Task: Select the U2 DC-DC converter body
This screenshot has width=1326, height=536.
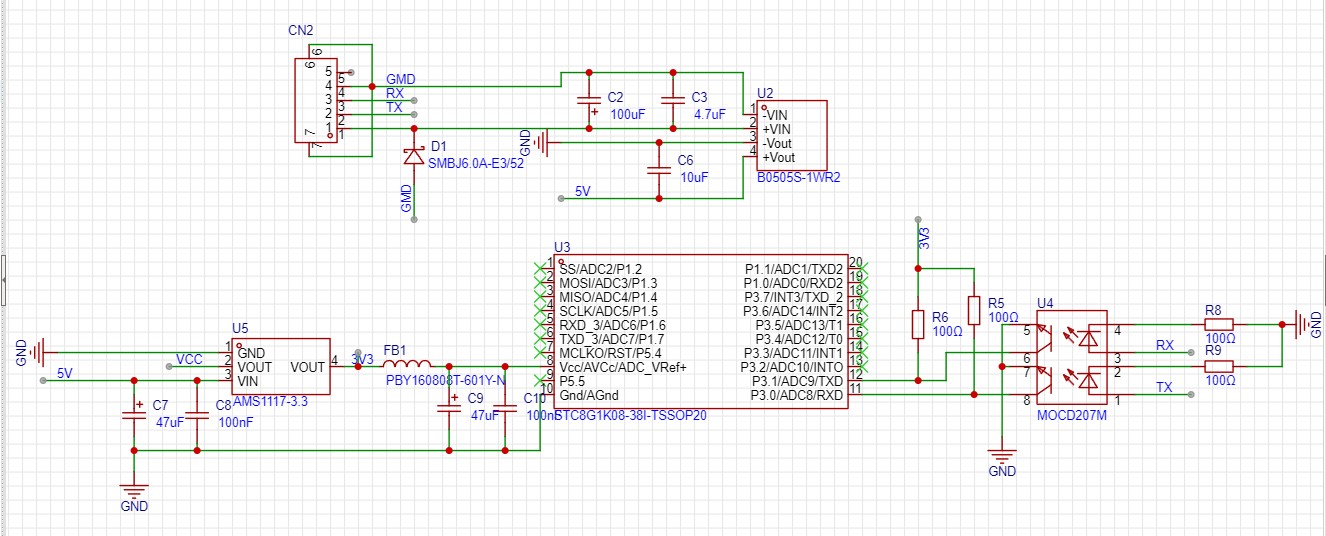Action: coord(793,135)
